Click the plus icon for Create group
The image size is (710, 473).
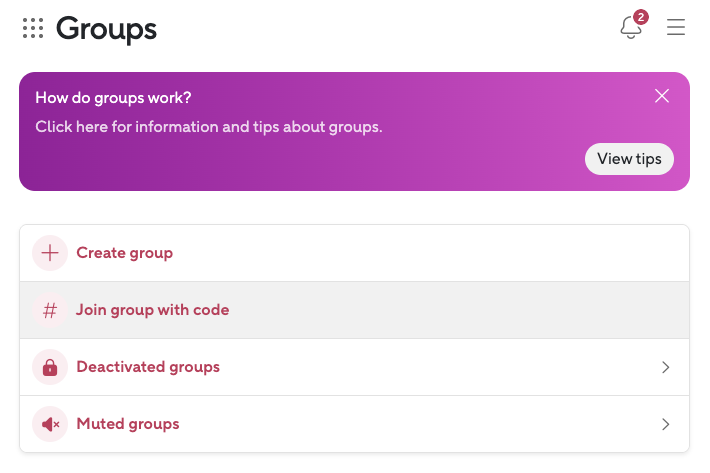tap(49, 253)
